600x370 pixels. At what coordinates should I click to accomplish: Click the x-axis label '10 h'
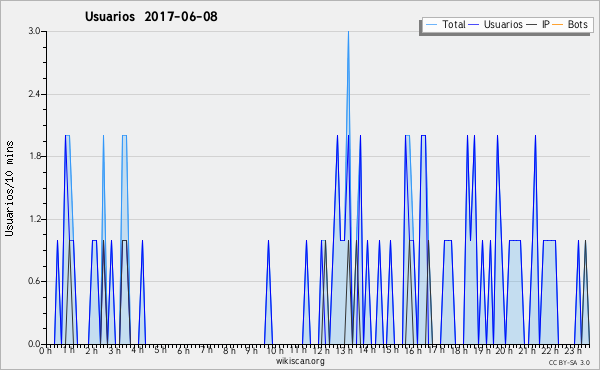pyautogui.click(x=275, y=350)
